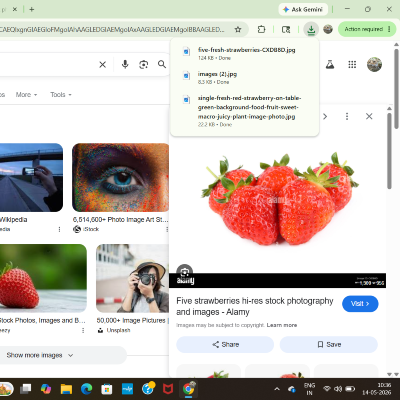Open Copilot from the taskbar
Screen dimensions: 400x400
point(46,389)
